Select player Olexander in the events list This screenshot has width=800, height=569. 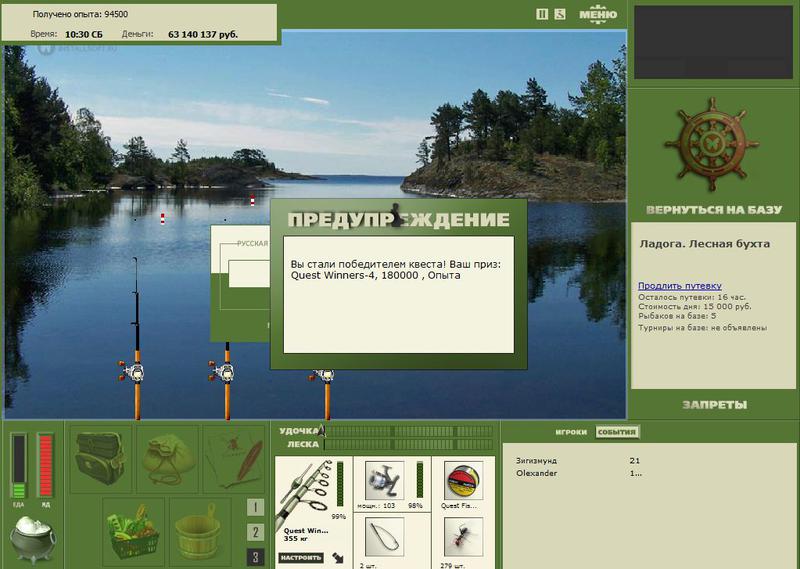pos(536,473)
